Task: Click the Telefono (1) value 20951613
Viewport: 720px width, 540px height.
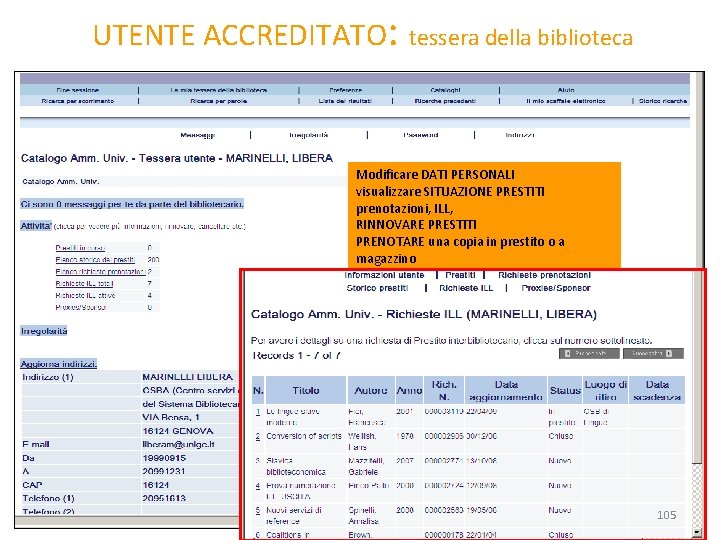Action: [x=164, y=498]
